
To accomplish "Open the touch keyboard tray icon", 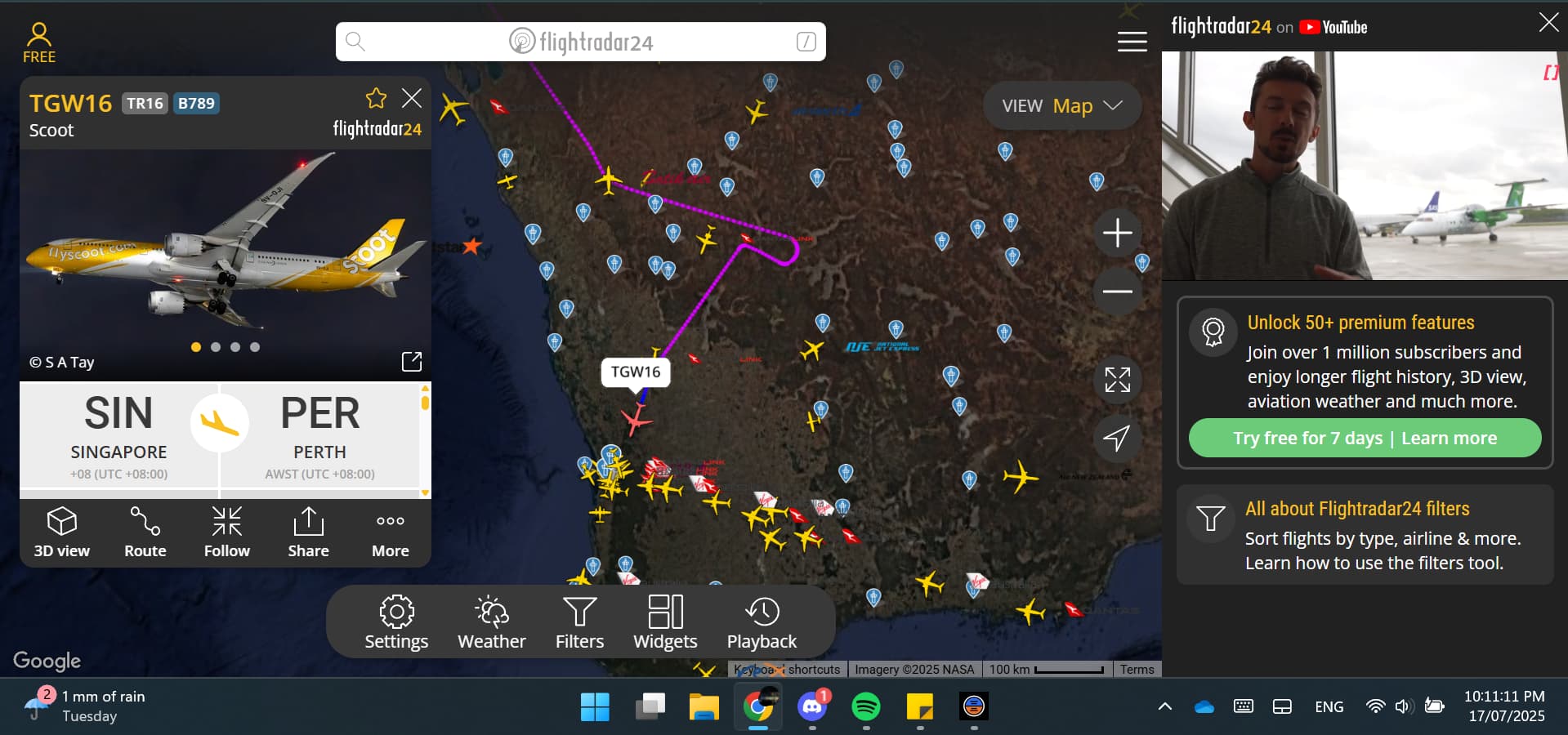I will [1244, 706].
